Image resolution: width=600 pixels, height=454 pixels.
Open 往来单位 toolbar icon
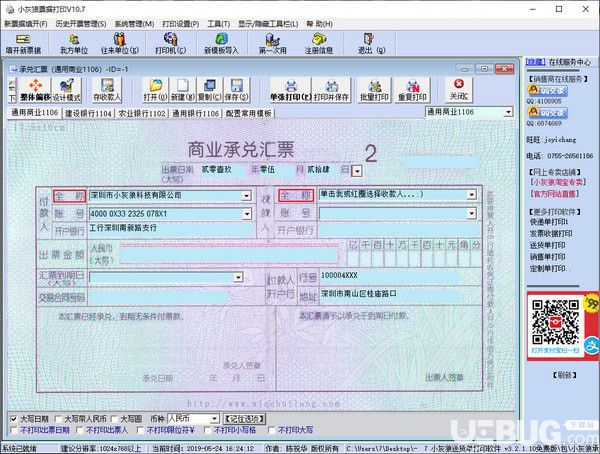point(120,43)
